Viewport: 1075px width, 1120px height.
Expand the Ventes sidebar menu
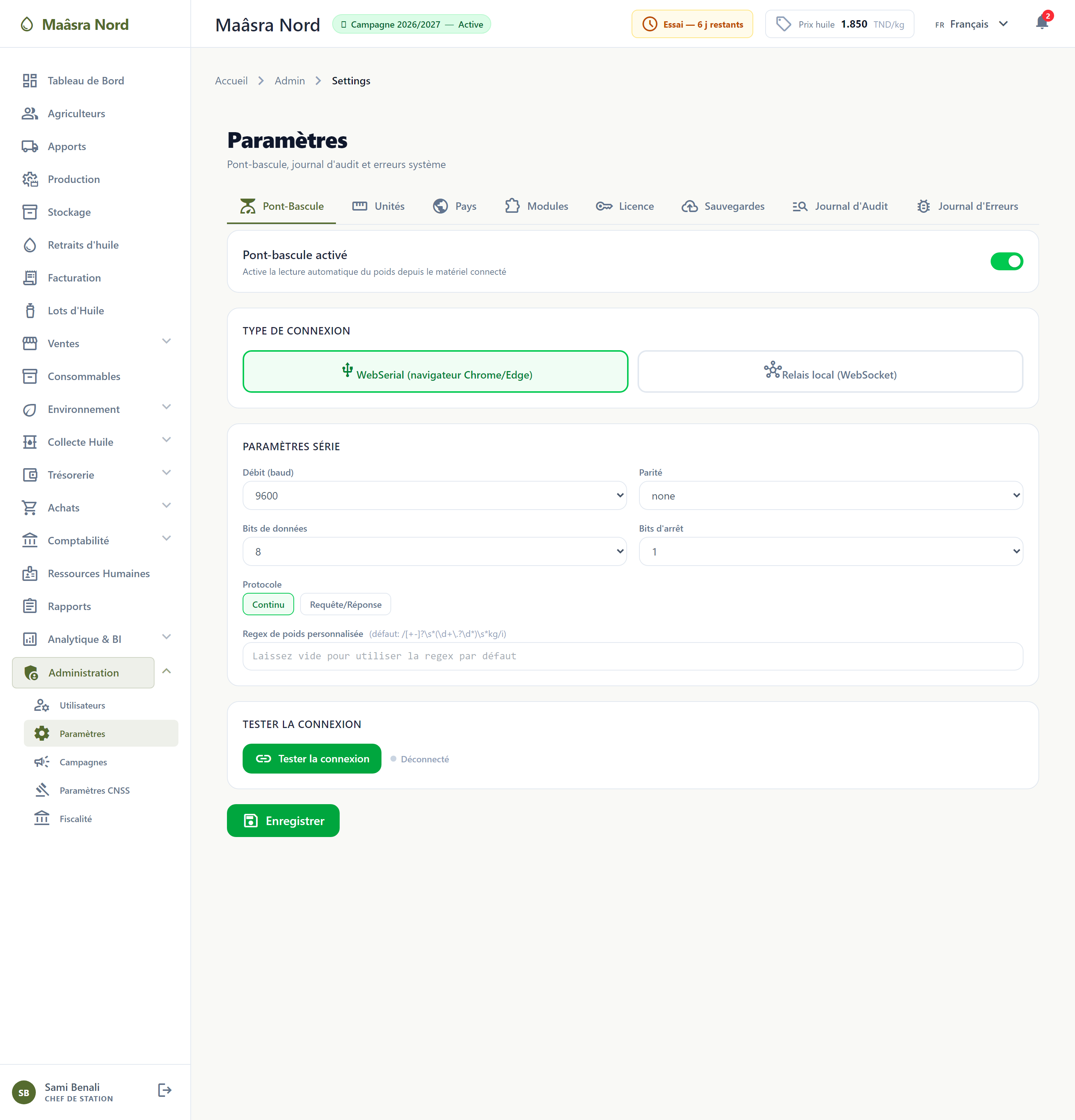[166, 341]
